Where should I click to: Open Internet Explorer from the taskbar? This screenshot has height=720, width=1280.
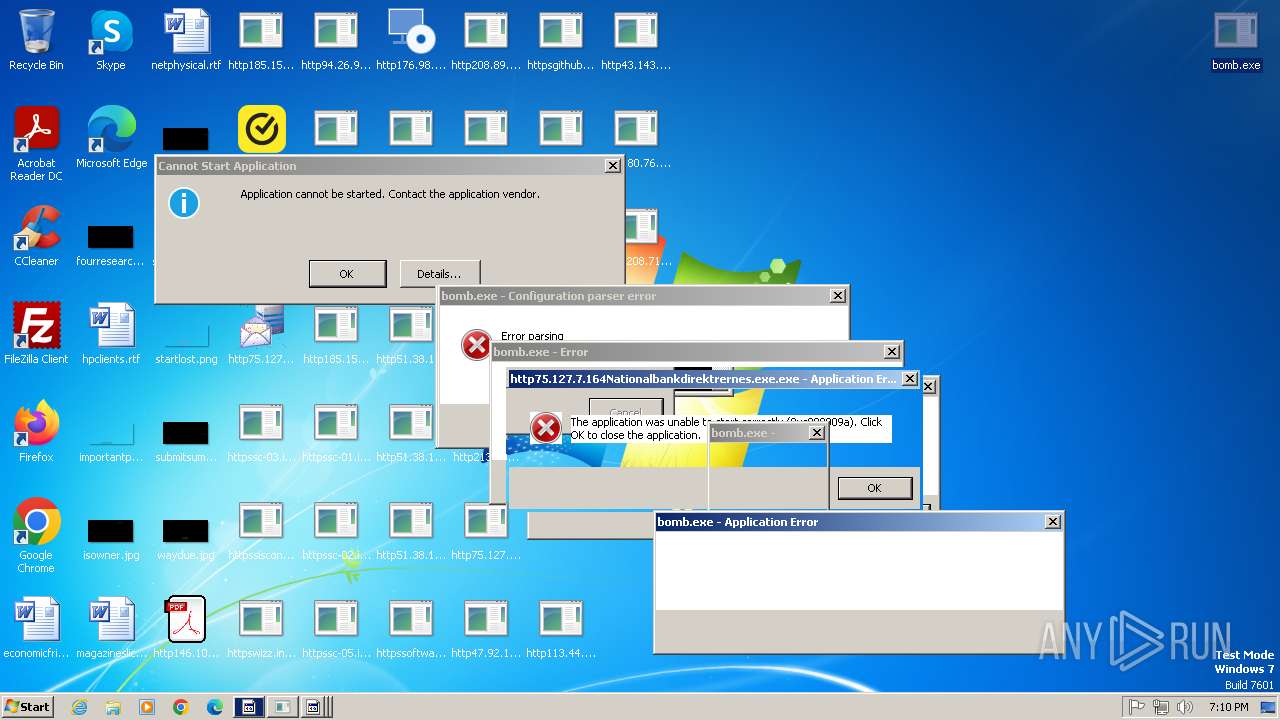tap(79, 707)
